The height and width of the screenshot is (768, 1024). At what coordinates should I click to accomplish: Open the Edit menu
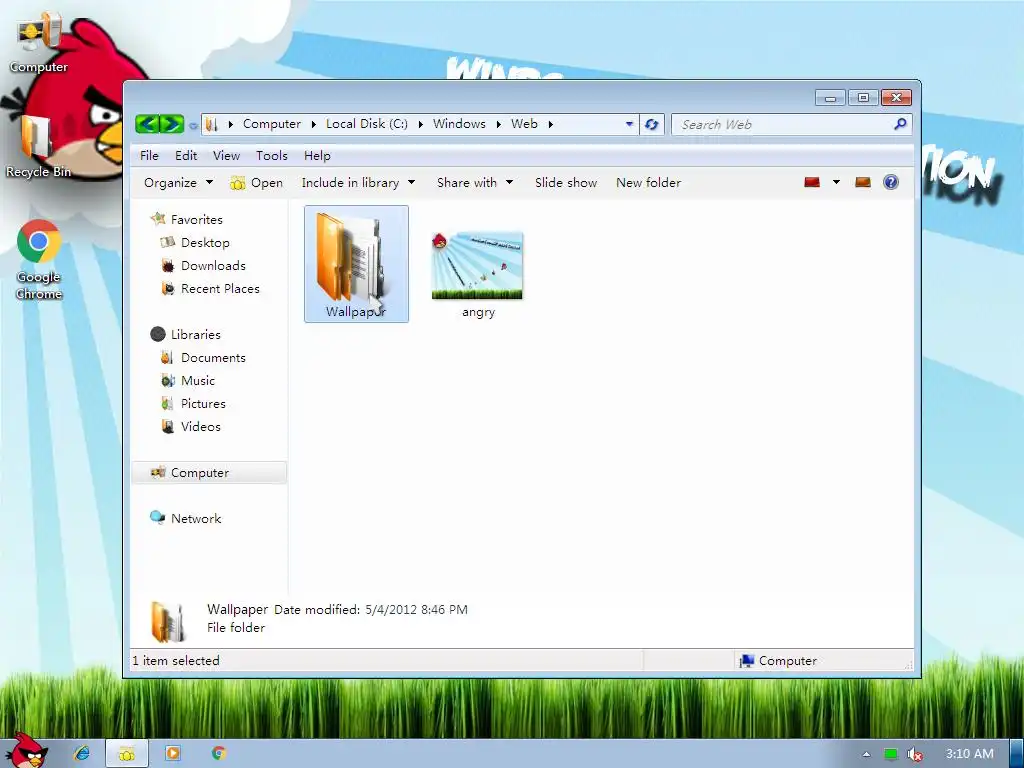tap(185, 155)
